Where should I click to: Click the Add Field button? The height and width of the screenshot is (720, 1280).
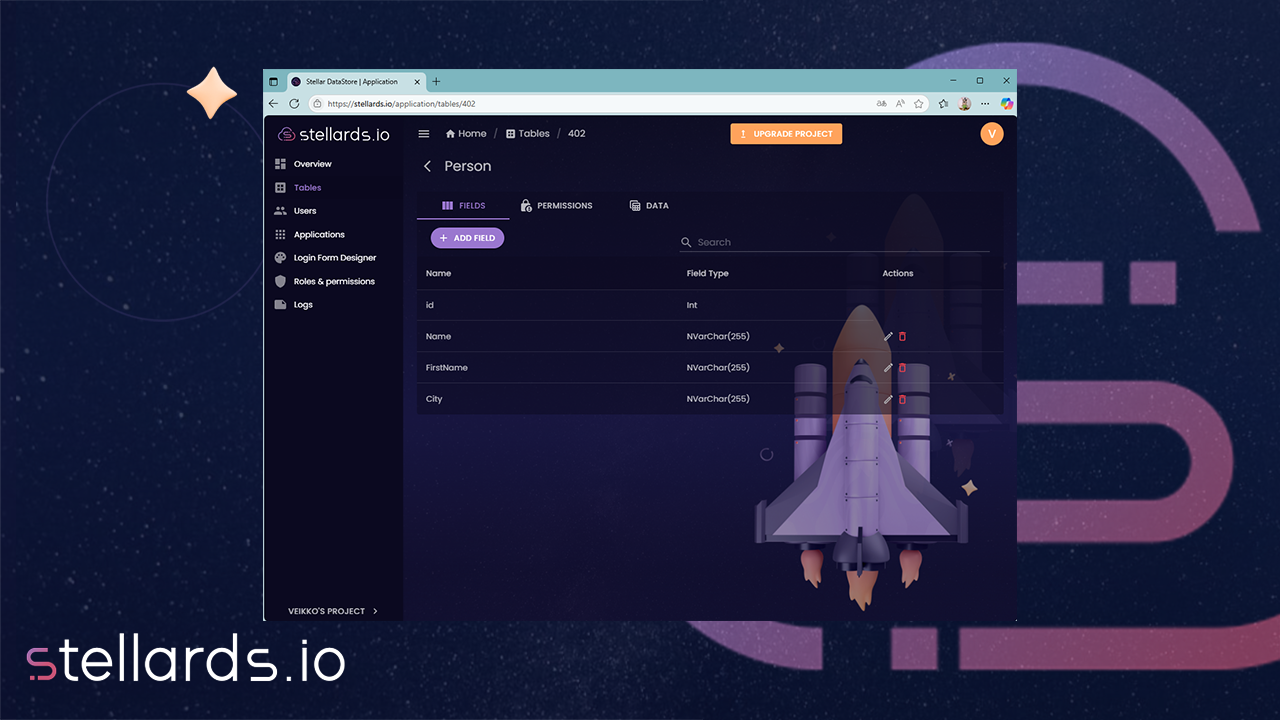pos(467,238)
